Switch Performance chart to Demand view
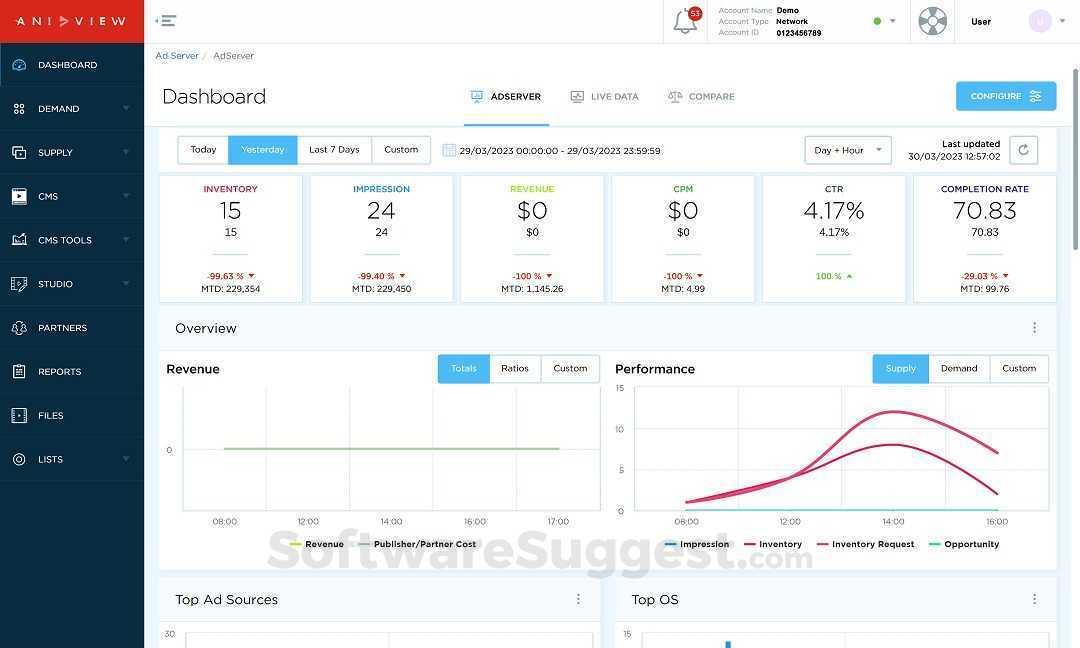 tap(959, 368)
